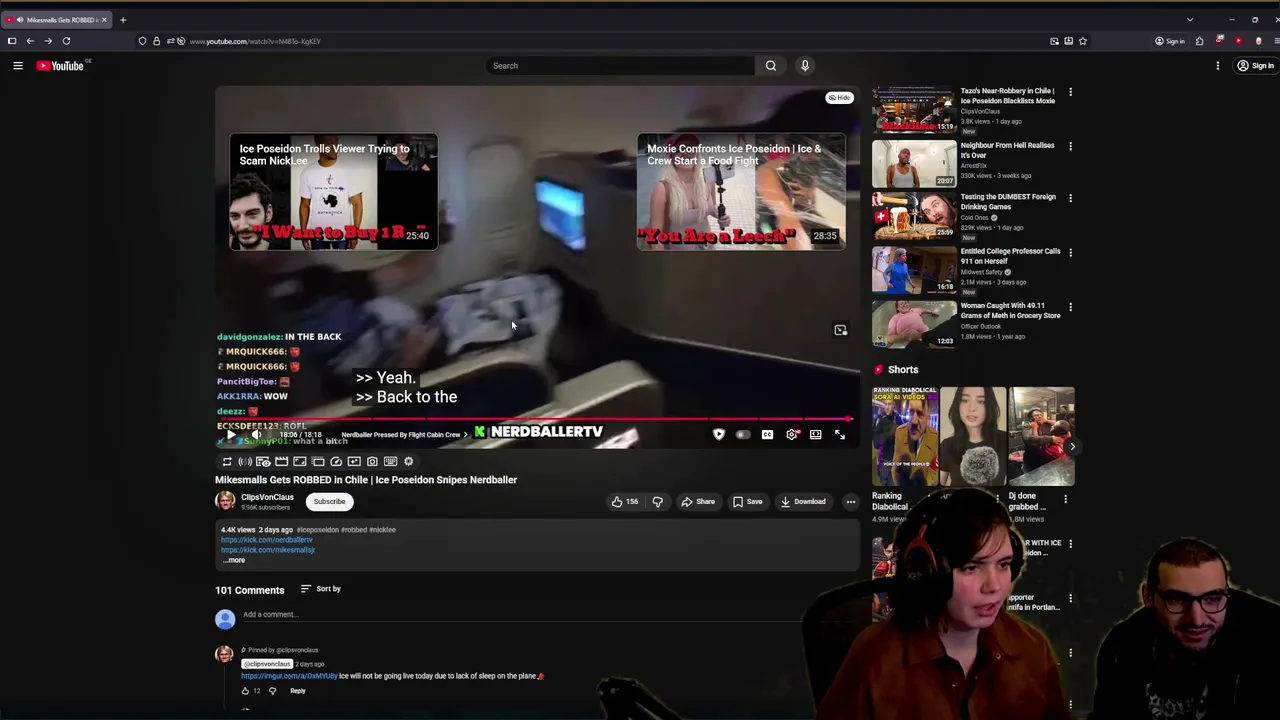Open the imgur link in pinned comment

[289, 676]
